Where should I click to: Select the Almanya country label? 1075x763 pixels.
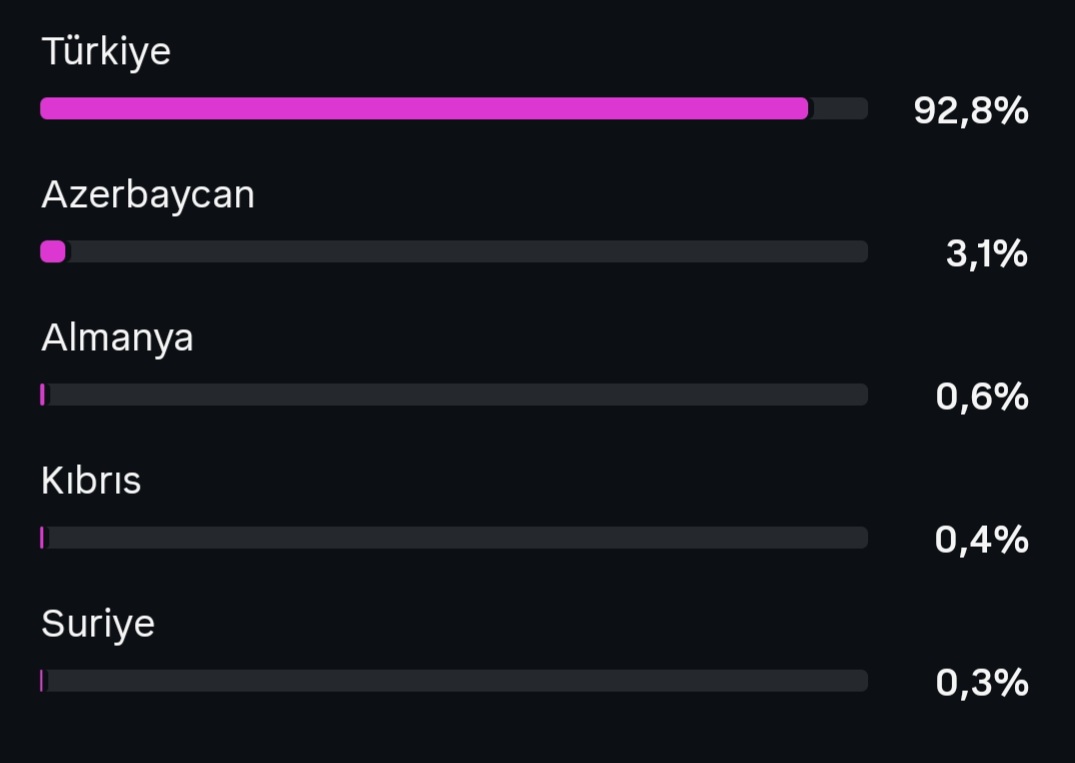point(117,339)
